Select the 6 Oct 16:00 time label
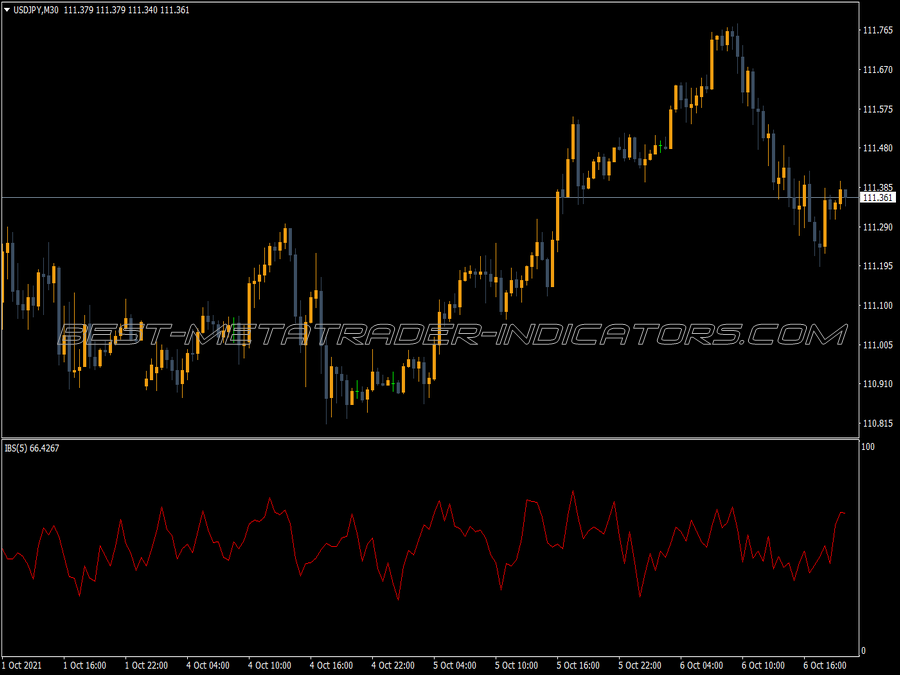 [825, 665]
